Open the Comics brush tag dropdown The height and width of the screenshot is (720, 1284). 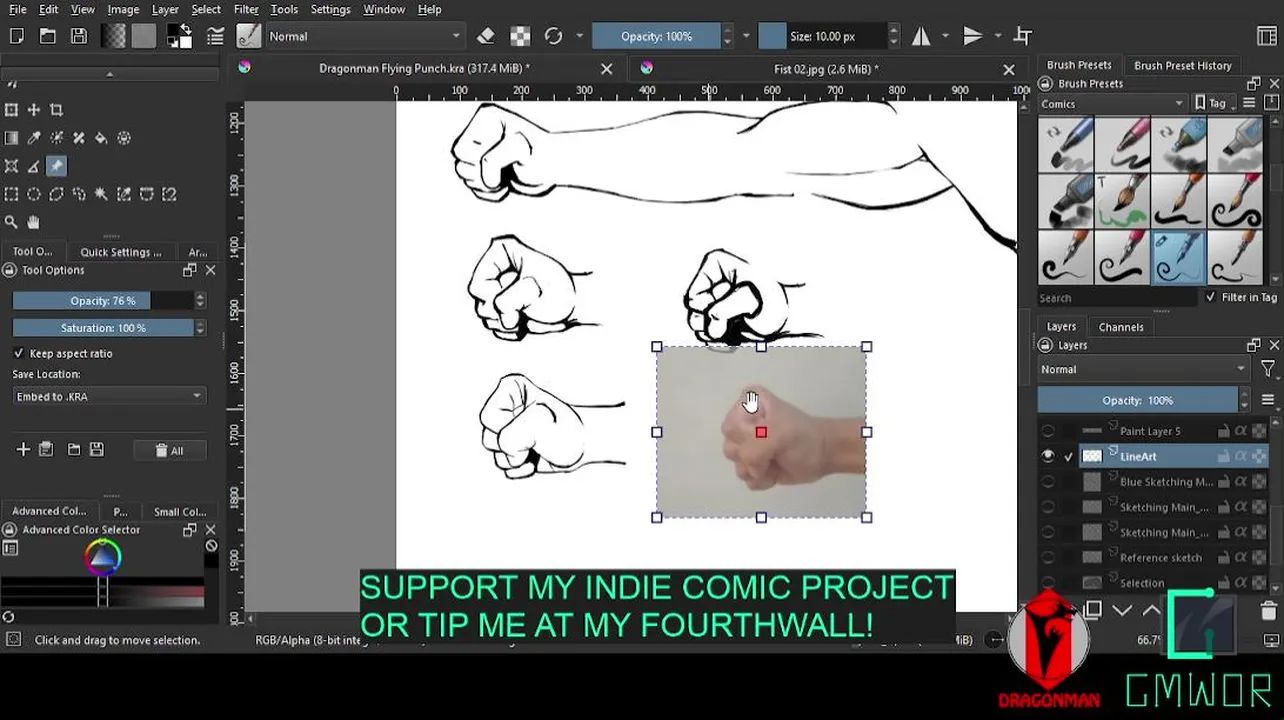[x=1111, y=103]
